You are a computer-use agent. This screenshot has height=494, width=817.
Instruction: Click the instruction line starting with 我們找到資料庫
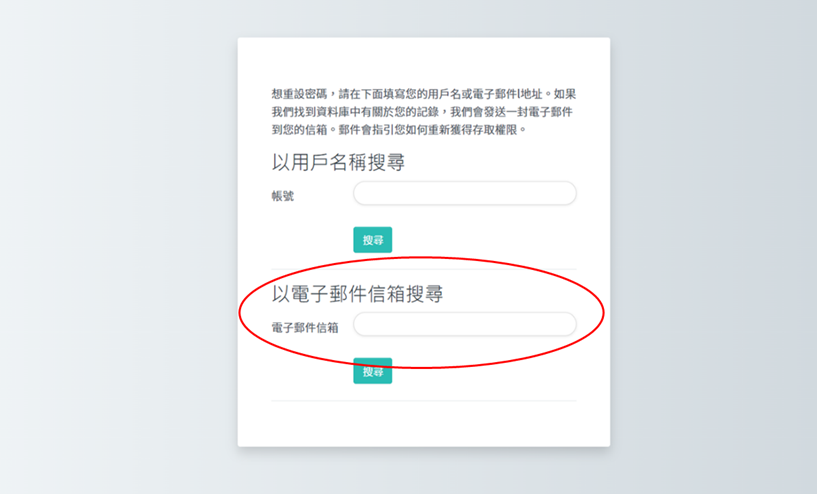click(424, 112)
